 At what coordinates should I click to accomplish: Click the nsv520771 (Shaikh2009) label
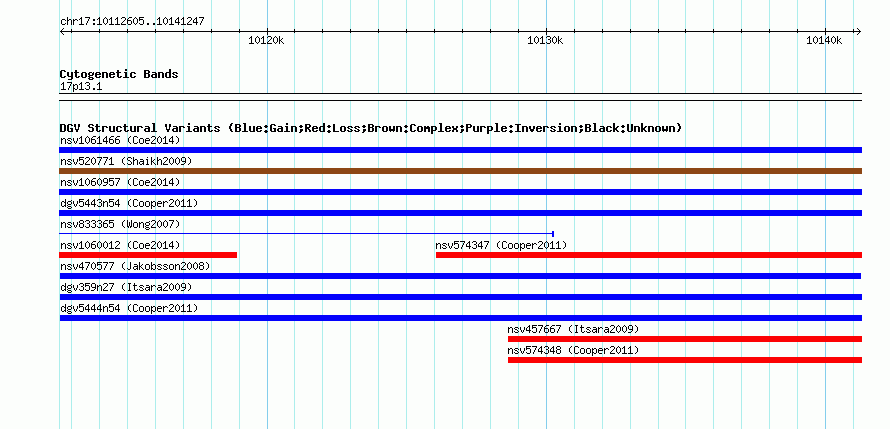click(126, 161)
